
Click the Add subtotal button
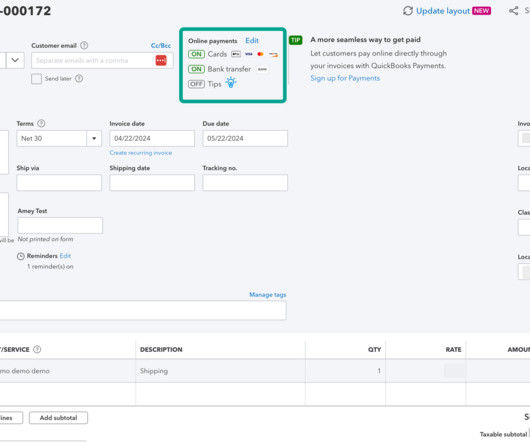tap(58, 418)
